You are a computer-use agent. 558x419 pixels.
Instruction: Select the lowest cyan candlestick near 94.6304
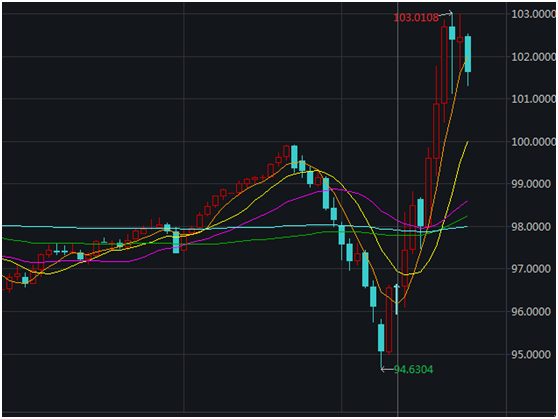pos(381,337)
